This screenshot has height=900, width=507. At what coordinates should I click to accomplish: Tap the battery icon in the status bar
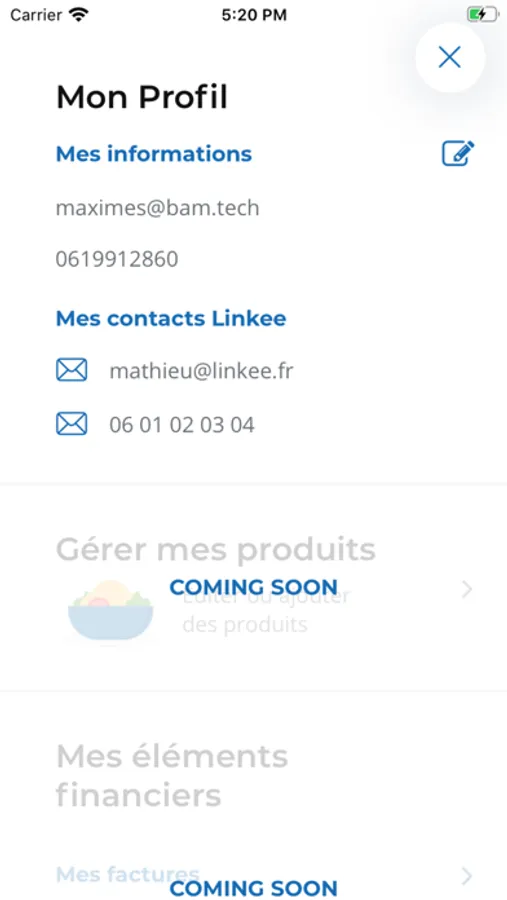[x=482, y=14]
